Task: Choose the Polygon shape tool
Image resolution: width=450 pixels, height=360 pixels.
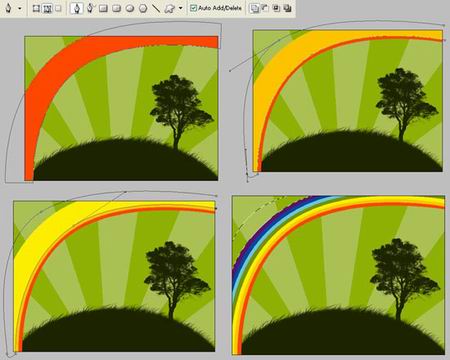Action: (143, 8)
